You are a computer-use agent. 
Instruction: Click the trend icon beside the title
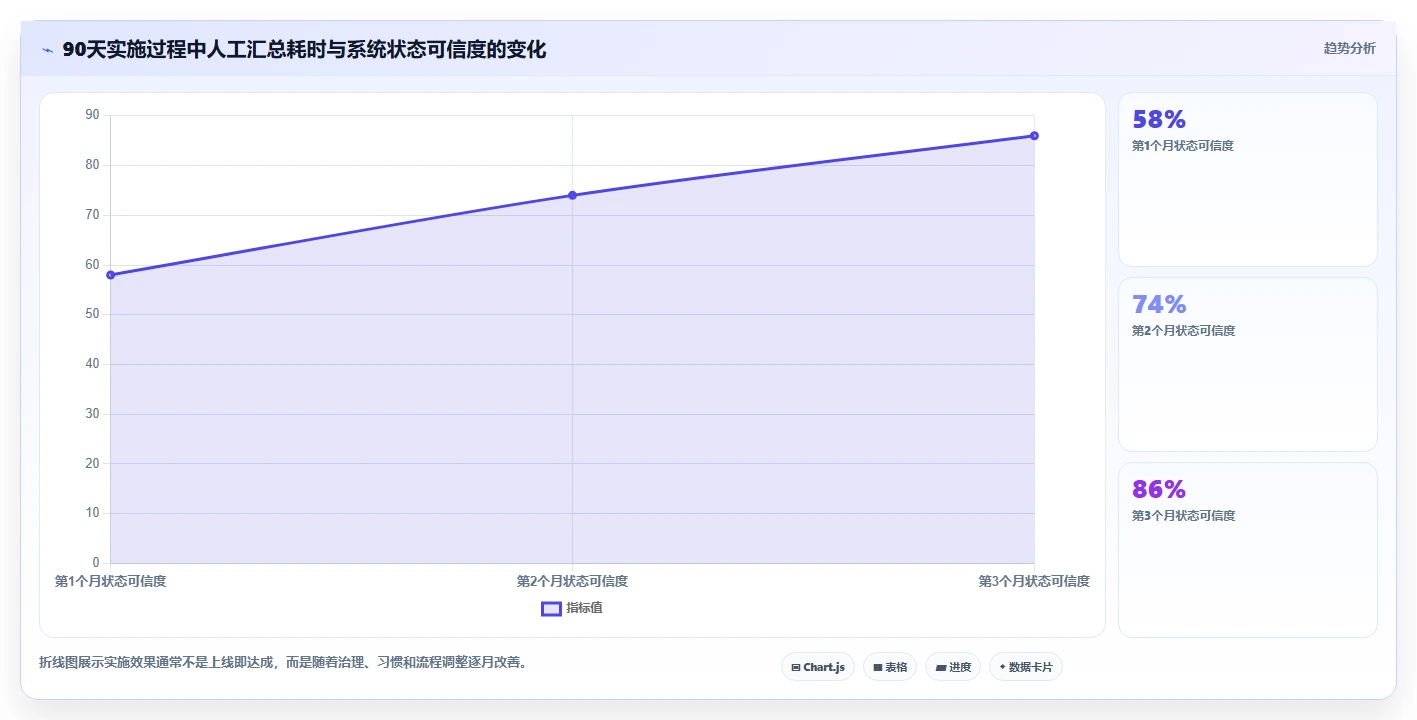(x=47, y=50)
